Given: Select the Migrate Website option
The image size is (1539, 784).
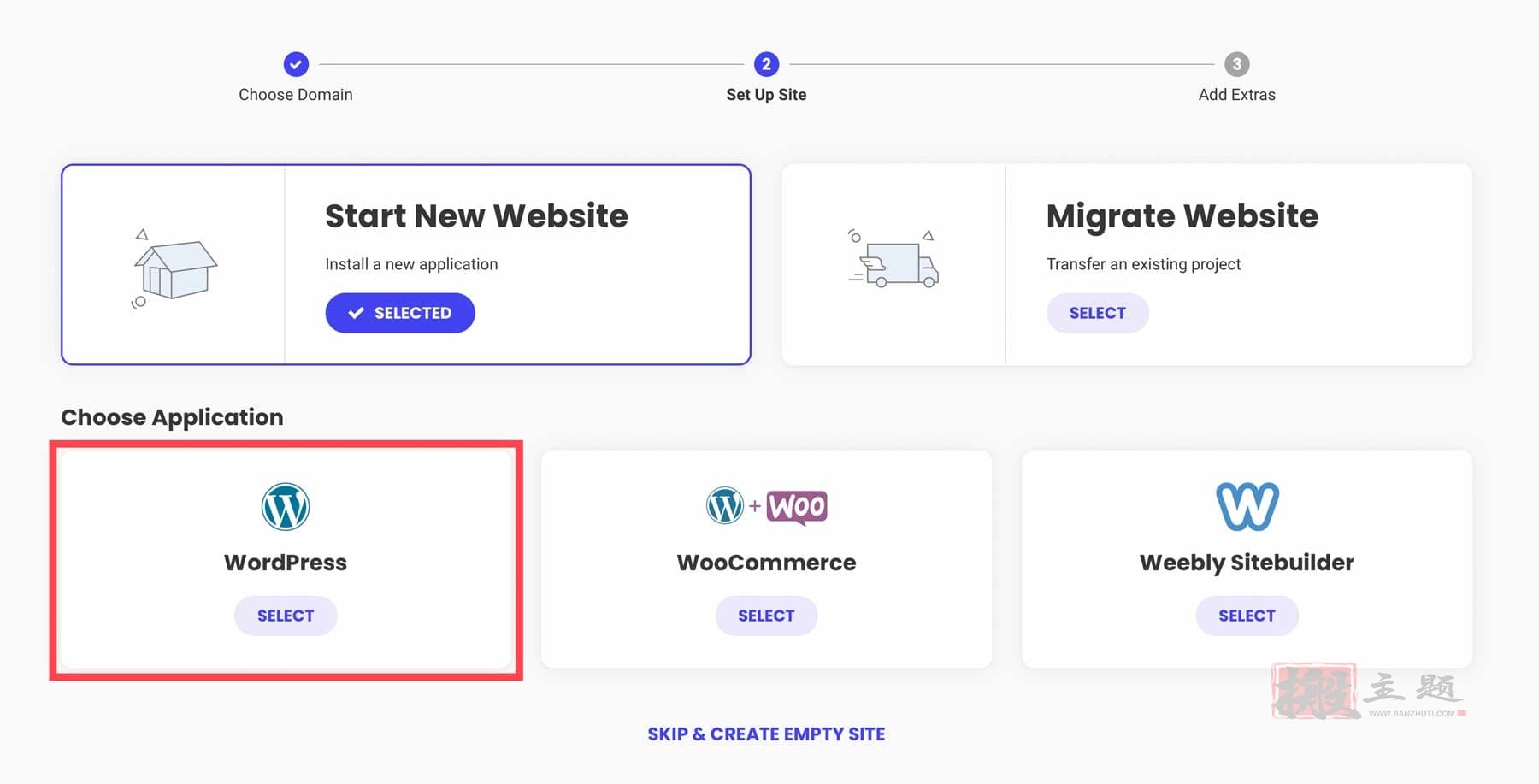Looking at the screenshot, I should coord(1098,313).
